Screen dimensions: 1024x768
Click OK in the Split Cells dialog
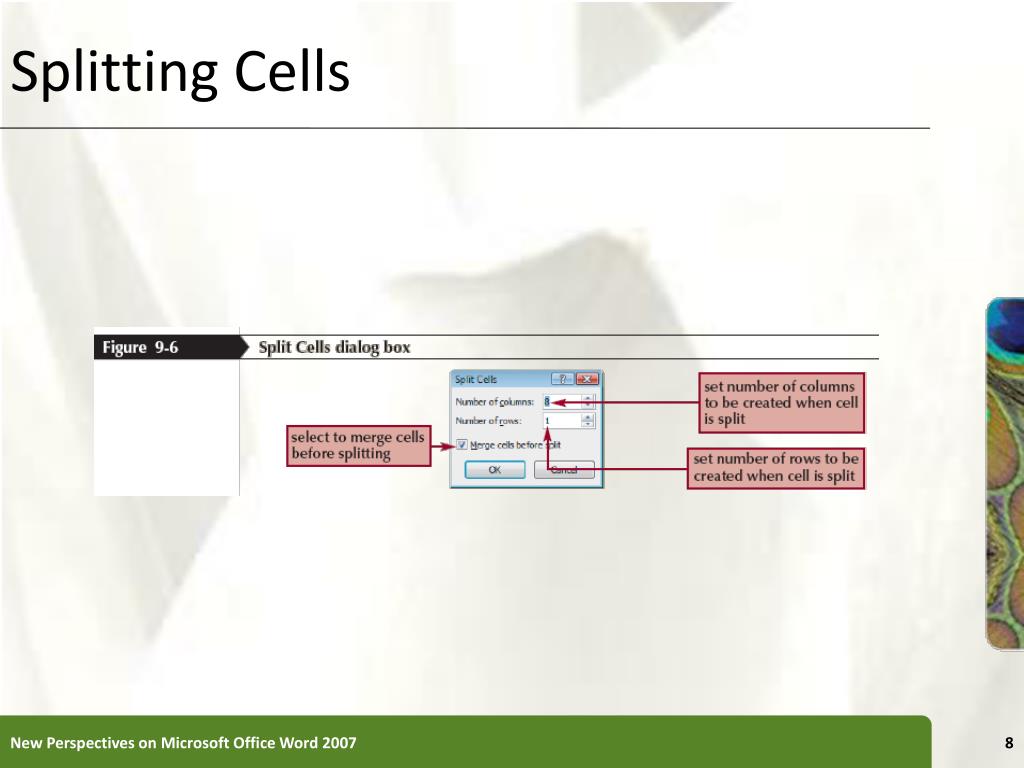pos(494,470)
